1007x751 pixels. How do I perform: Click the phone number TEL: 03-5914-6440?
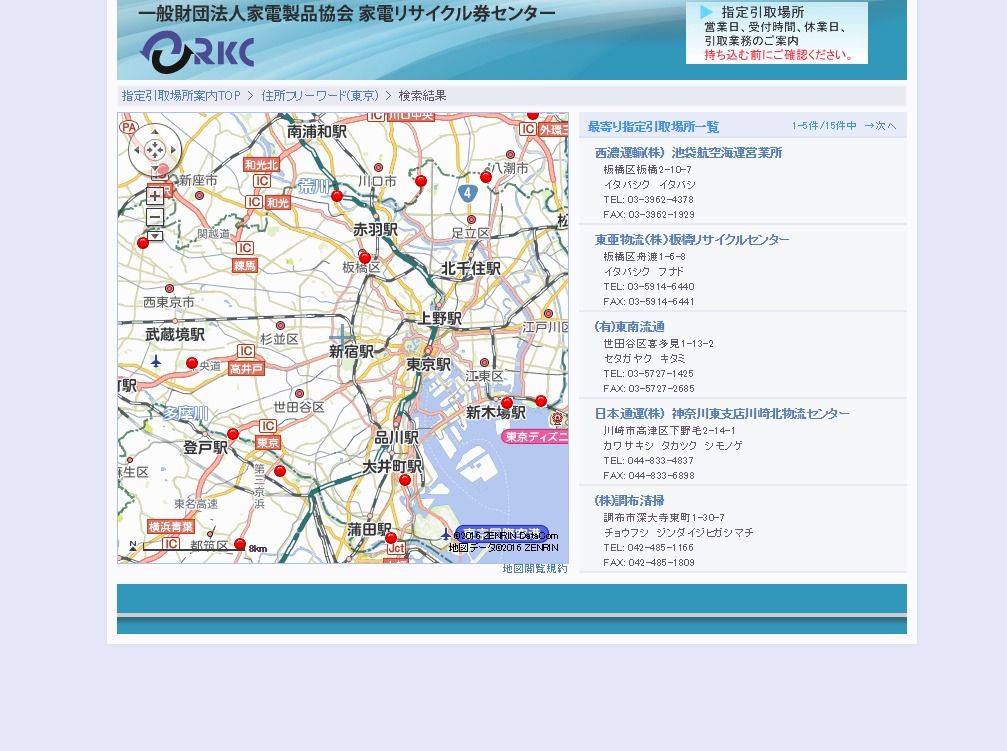tap(649, 287)
